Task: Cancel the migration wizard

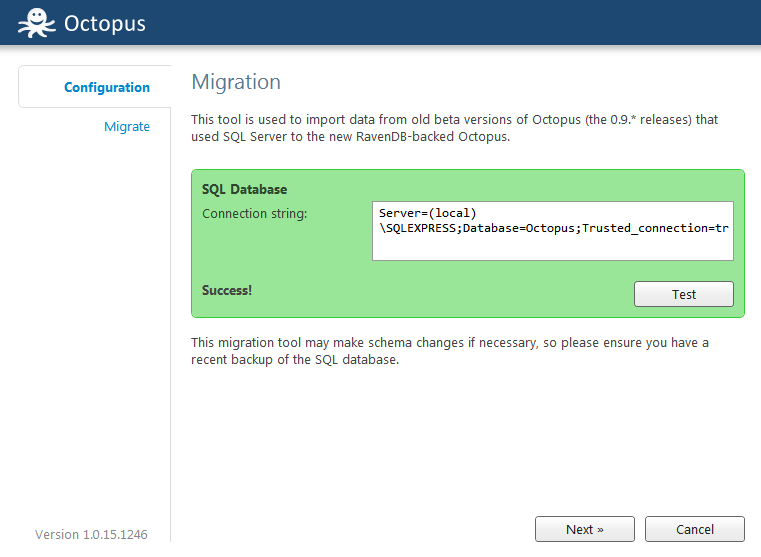Action: click(695, 529)
